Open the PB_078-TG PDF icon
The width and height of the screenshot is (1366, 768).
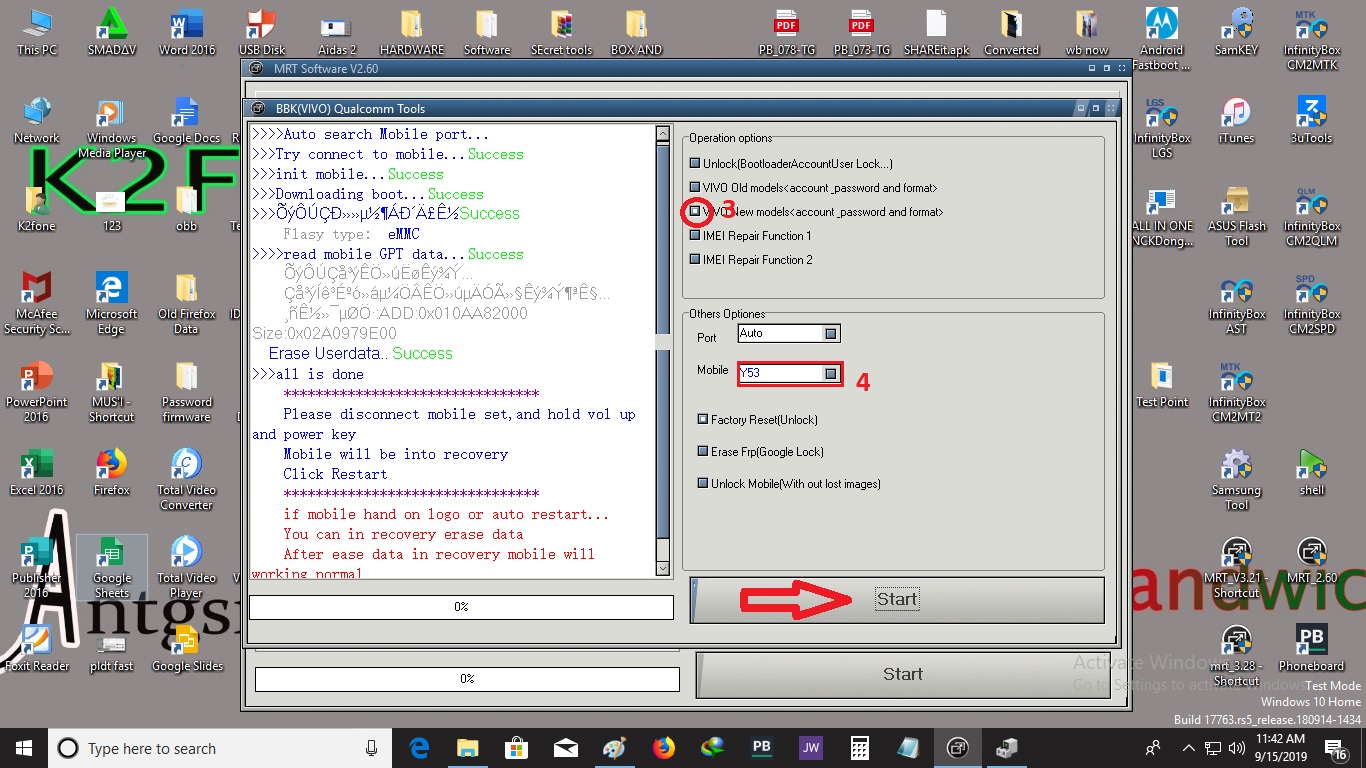click(x=786, y=31)
